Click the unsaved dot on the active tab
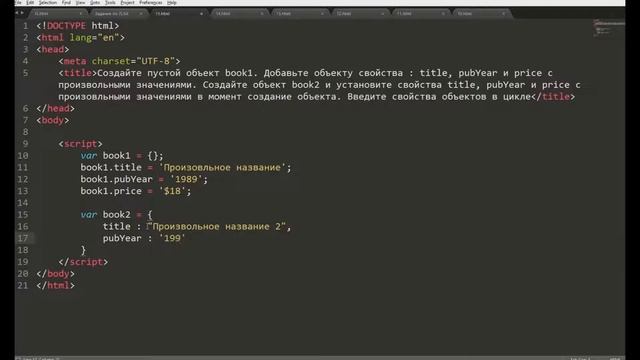This screenshot has height=360, width=640. [201, 14]
